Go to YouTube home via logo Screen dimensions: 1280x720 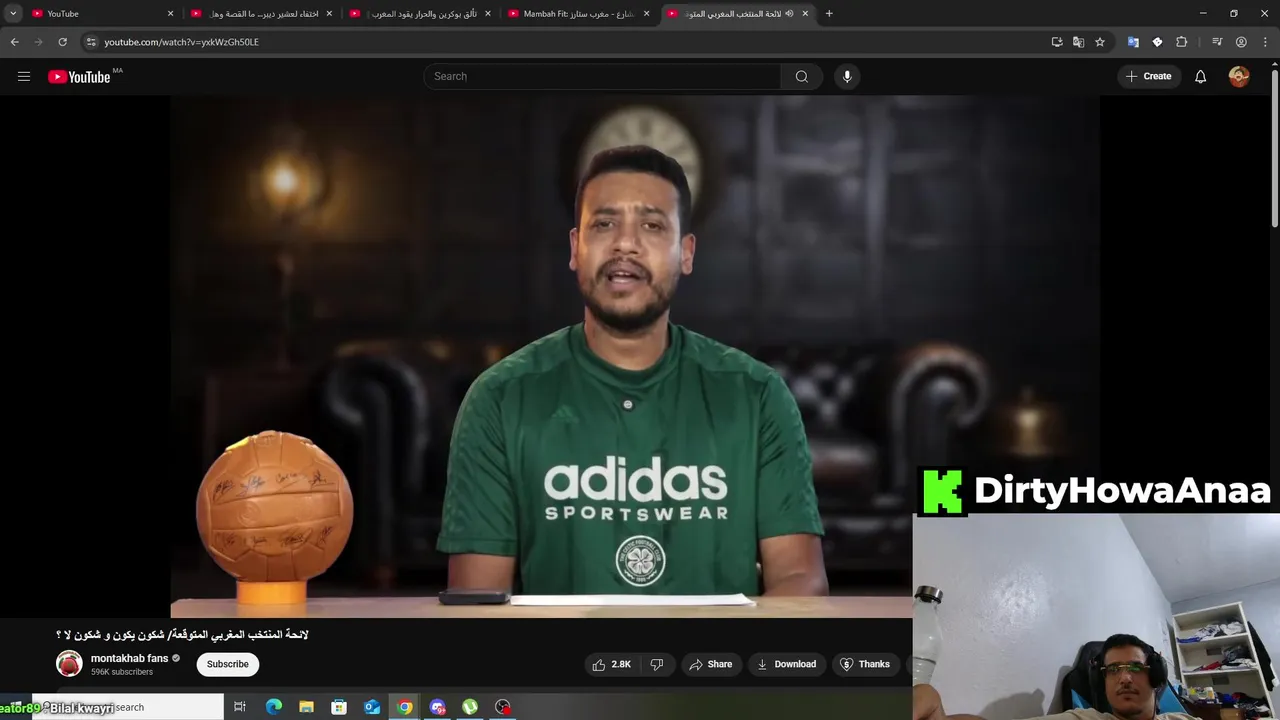click(x=79, y=77)
